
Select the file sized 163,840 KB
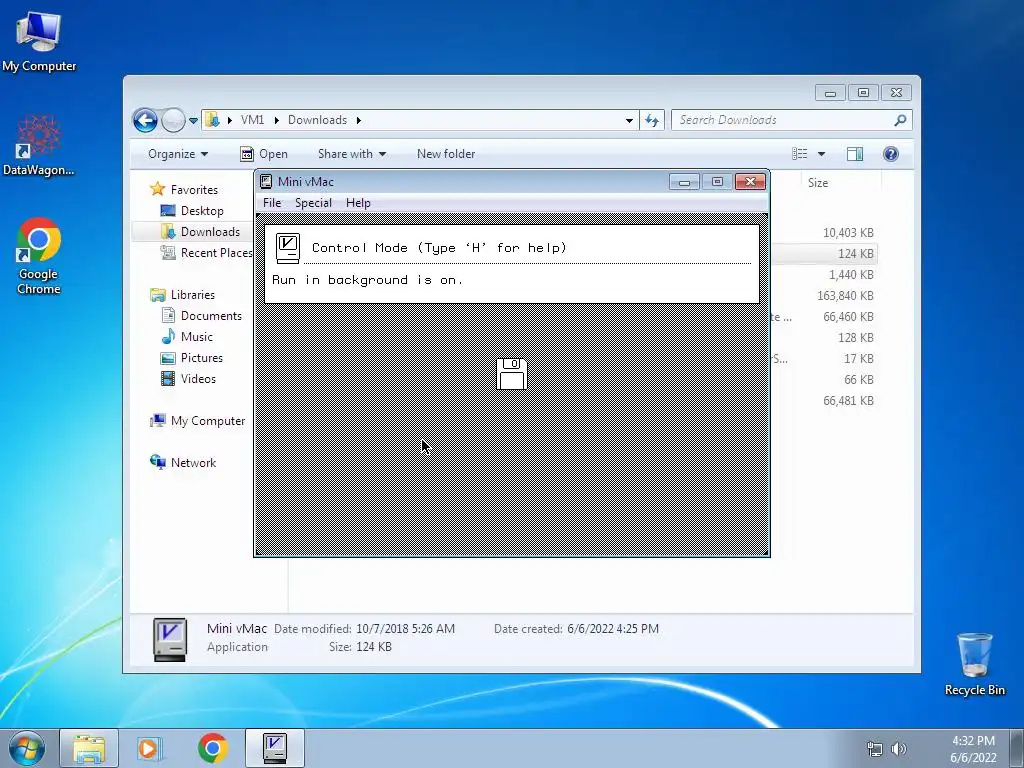coord(845,296)
